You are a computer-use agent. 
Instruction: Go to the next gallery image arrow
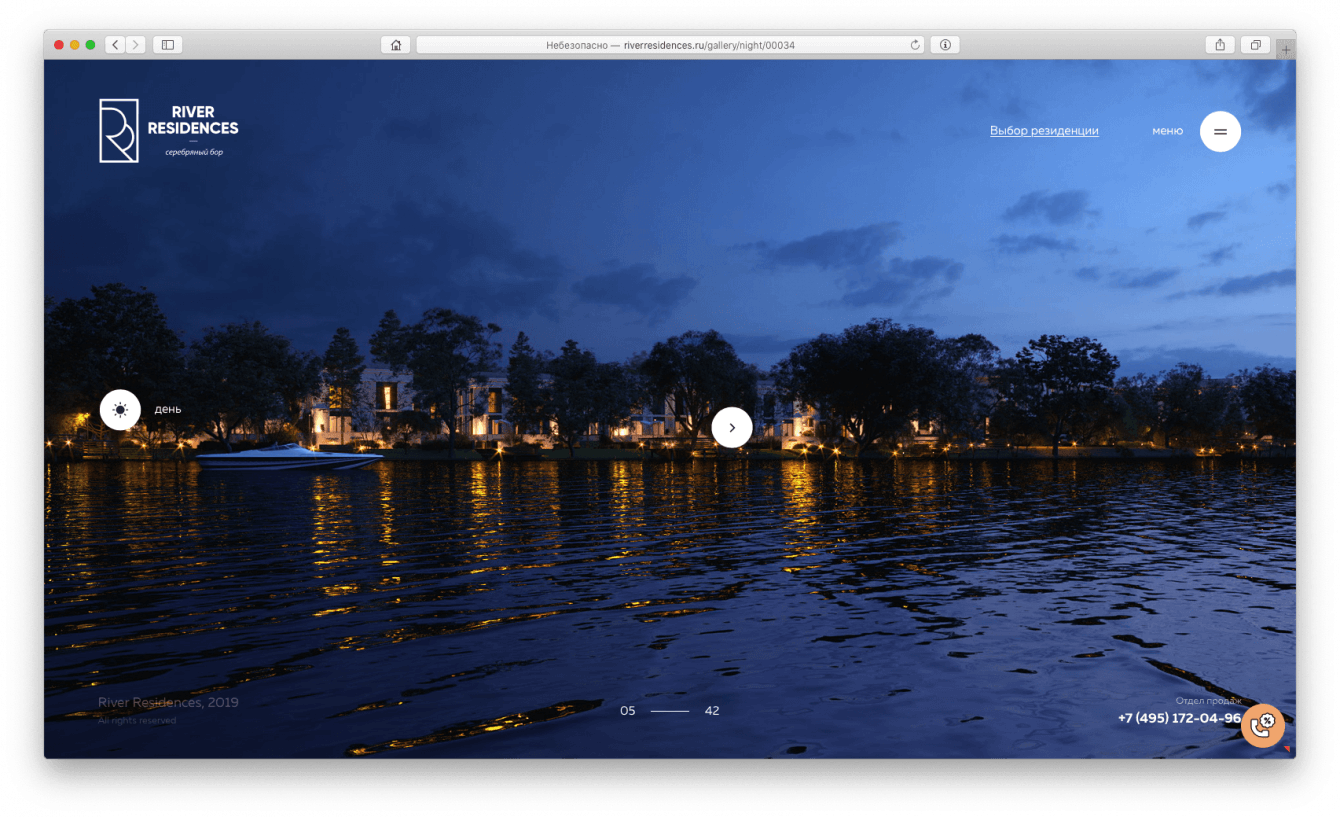[732, 427]
